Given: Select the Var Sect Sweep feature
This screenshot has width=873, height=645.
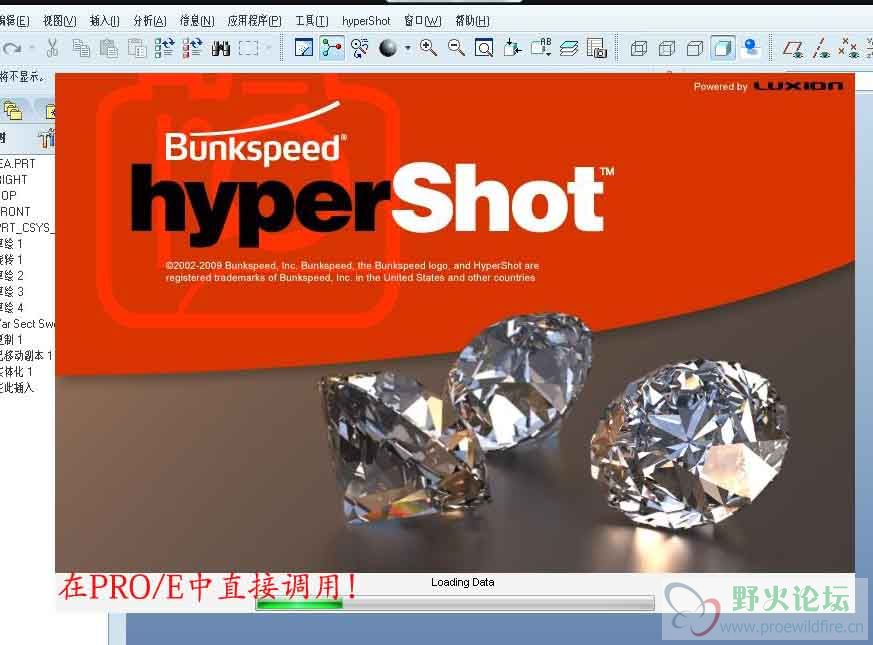Looking at the screenshot, I should (x=27, y=324).
